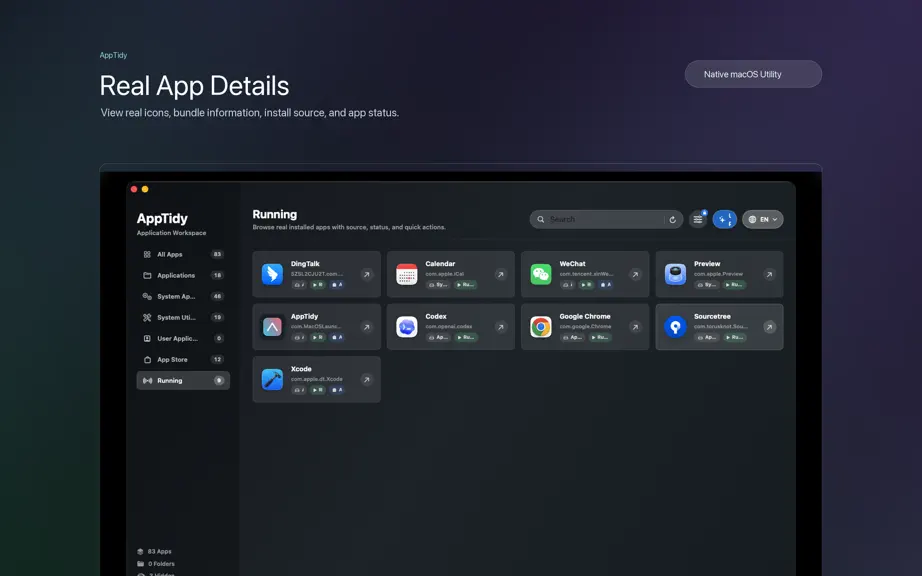922x576 pixels.
Task: Click the Google Chrome name text
Action: tap(585, 316)
